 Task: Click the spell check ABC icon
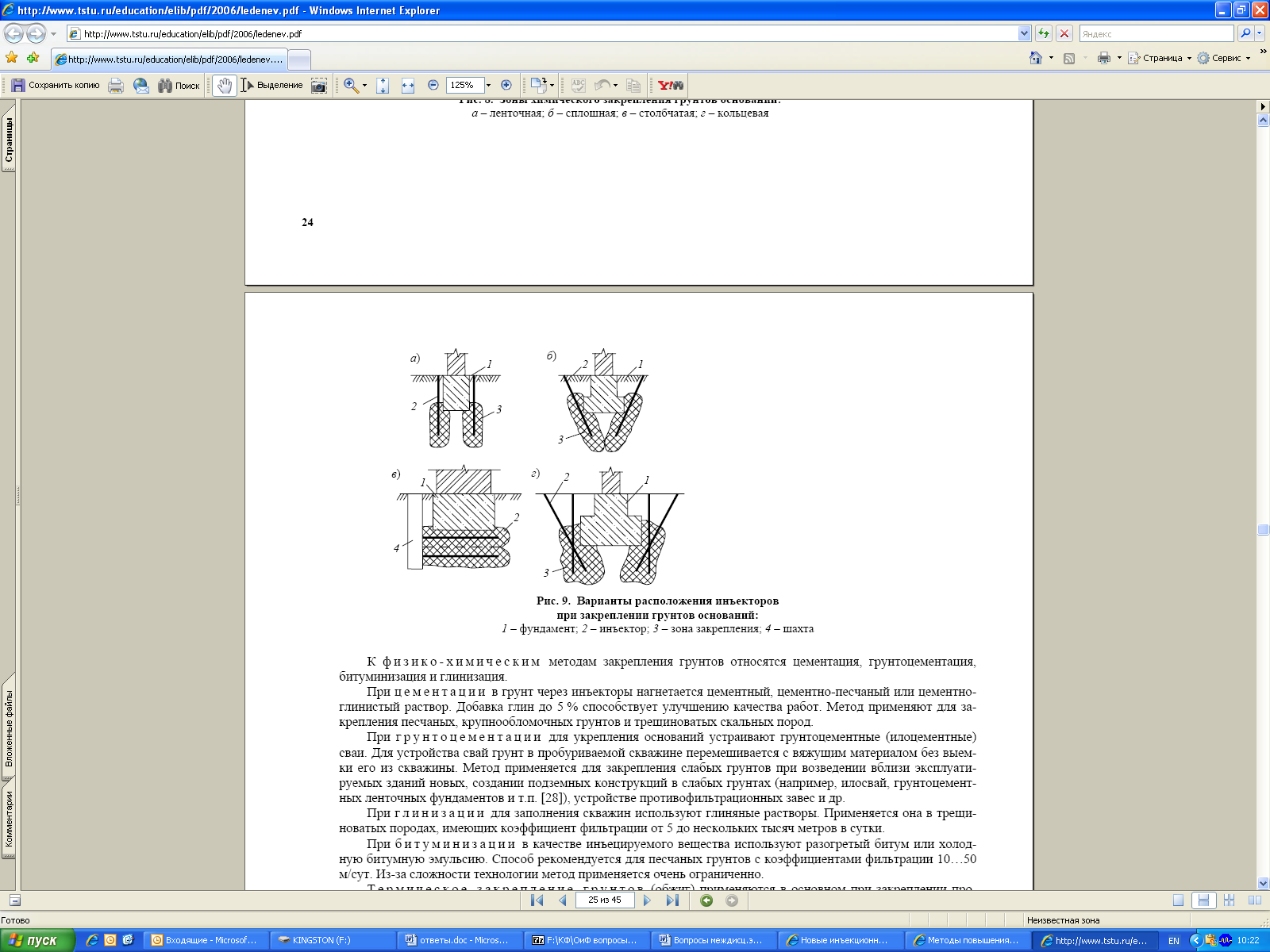(x=579, y=85)
